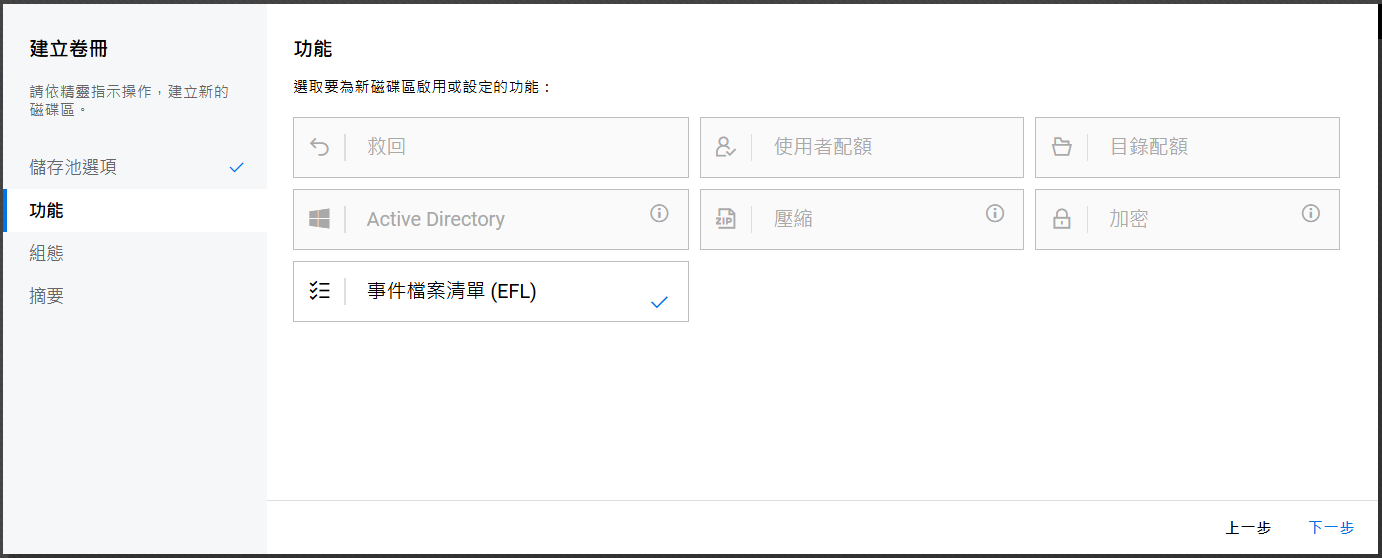1382x558 pixels.
Task: Select the 功能 wizard step
Action: pos(47,210)
